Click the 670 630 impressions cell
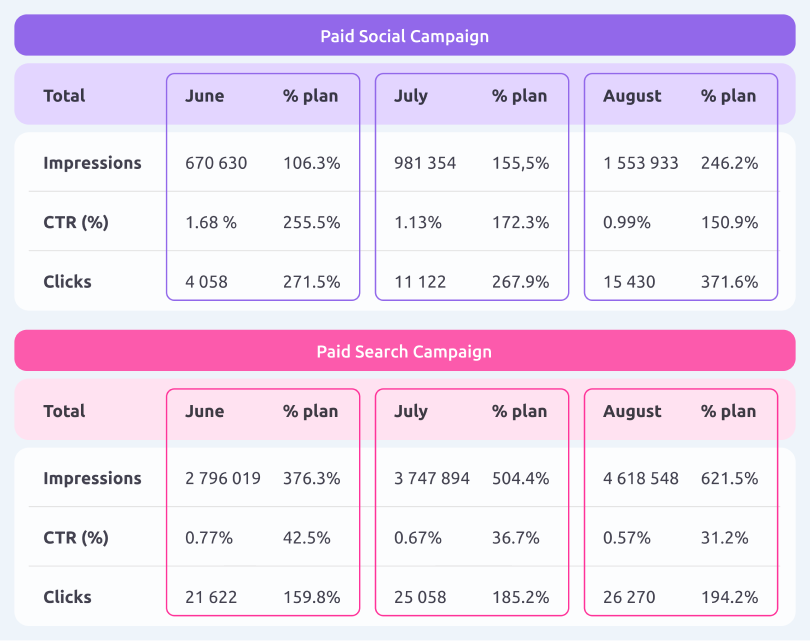 (x=216, y=163)
